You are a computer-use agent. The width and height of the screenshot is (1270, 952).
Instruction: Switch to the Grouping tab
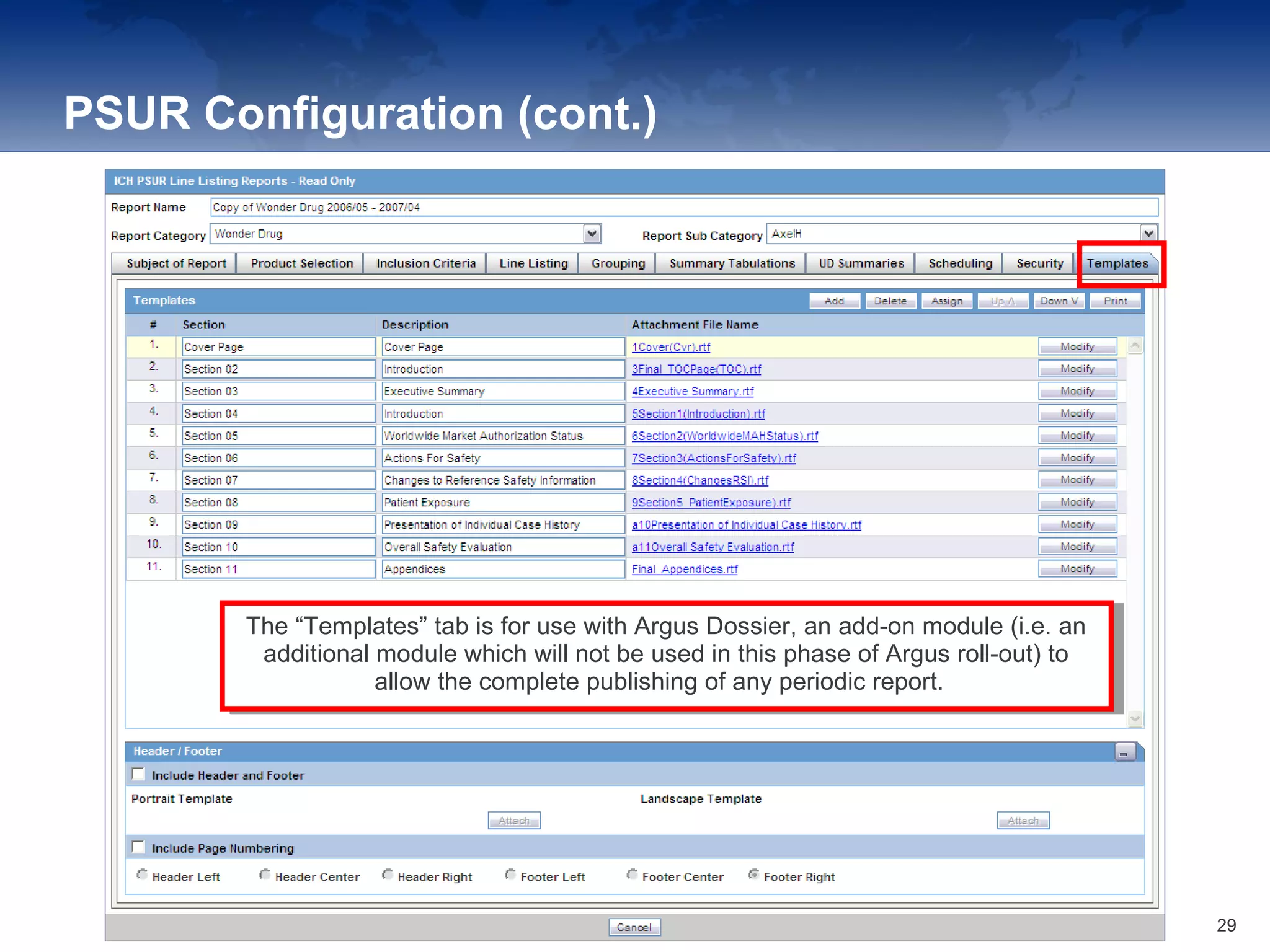(618, 263)
